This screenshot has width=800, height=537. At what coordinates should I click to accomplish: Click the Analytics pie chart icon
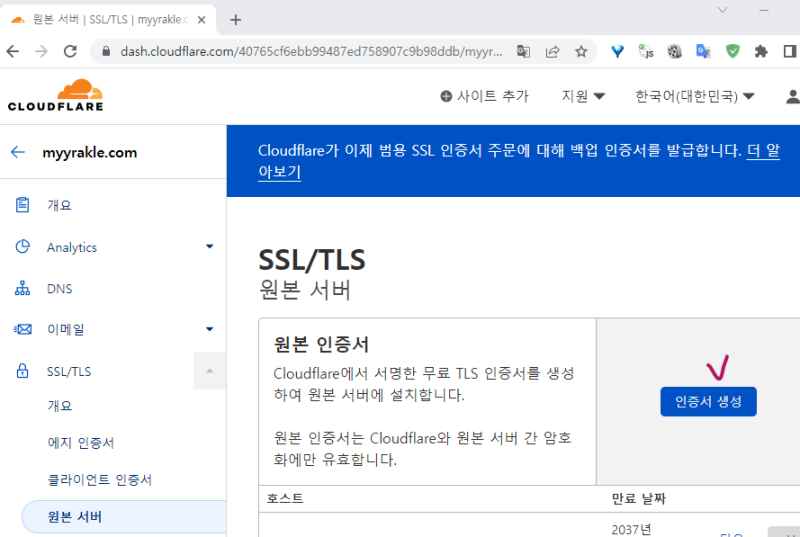[x=22, y=246]
